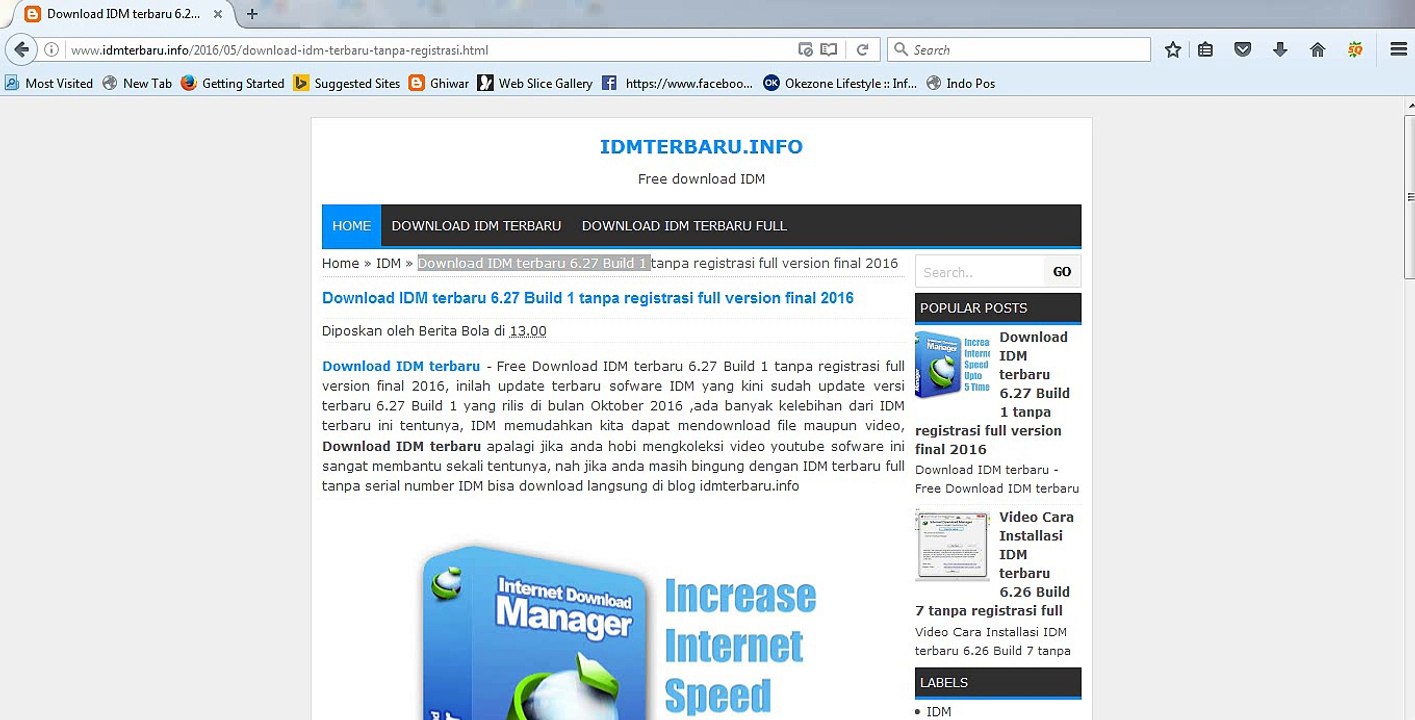Focus the Firefox Search box

1019,50
